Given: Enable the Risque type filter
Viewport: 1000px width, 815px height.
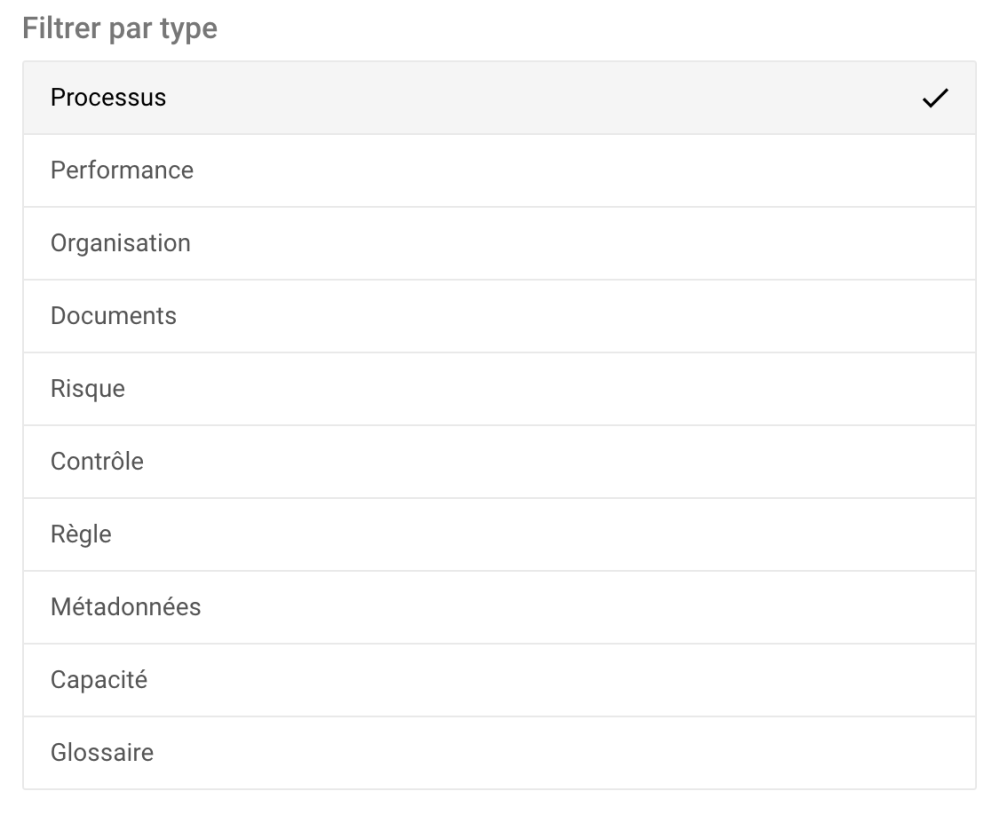Looking at the screenshot, I should (88, 389).
